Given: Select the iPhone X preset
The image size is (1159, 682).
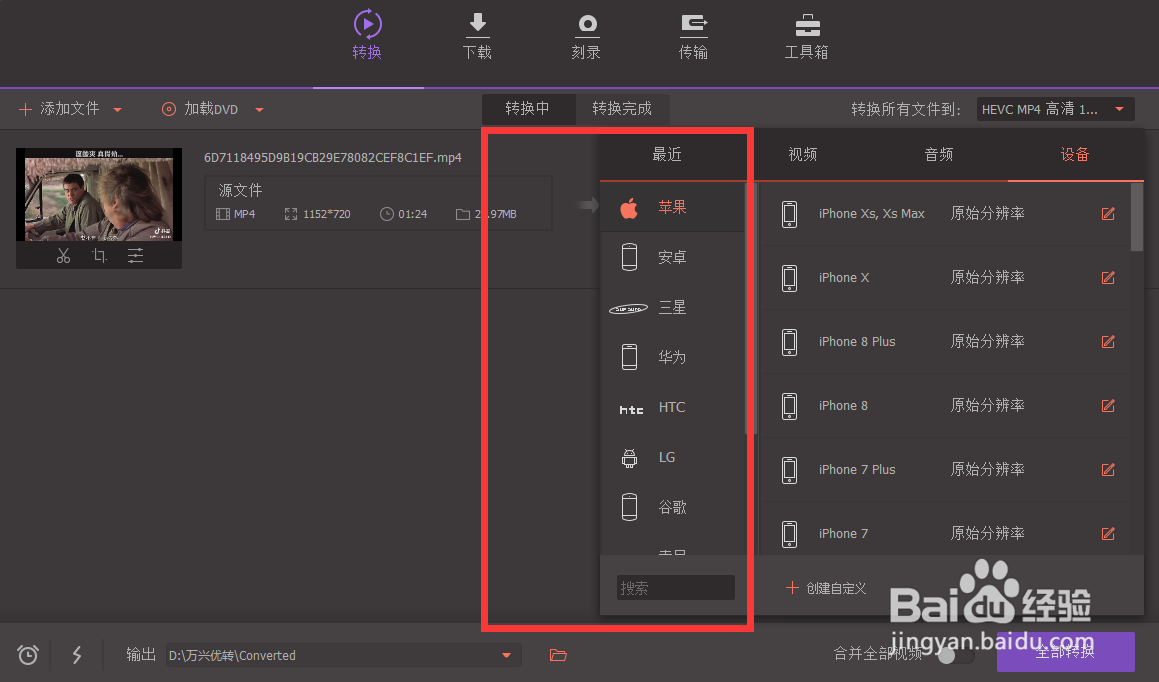Looking at the screenshot, I should click(x=945, y=278).
